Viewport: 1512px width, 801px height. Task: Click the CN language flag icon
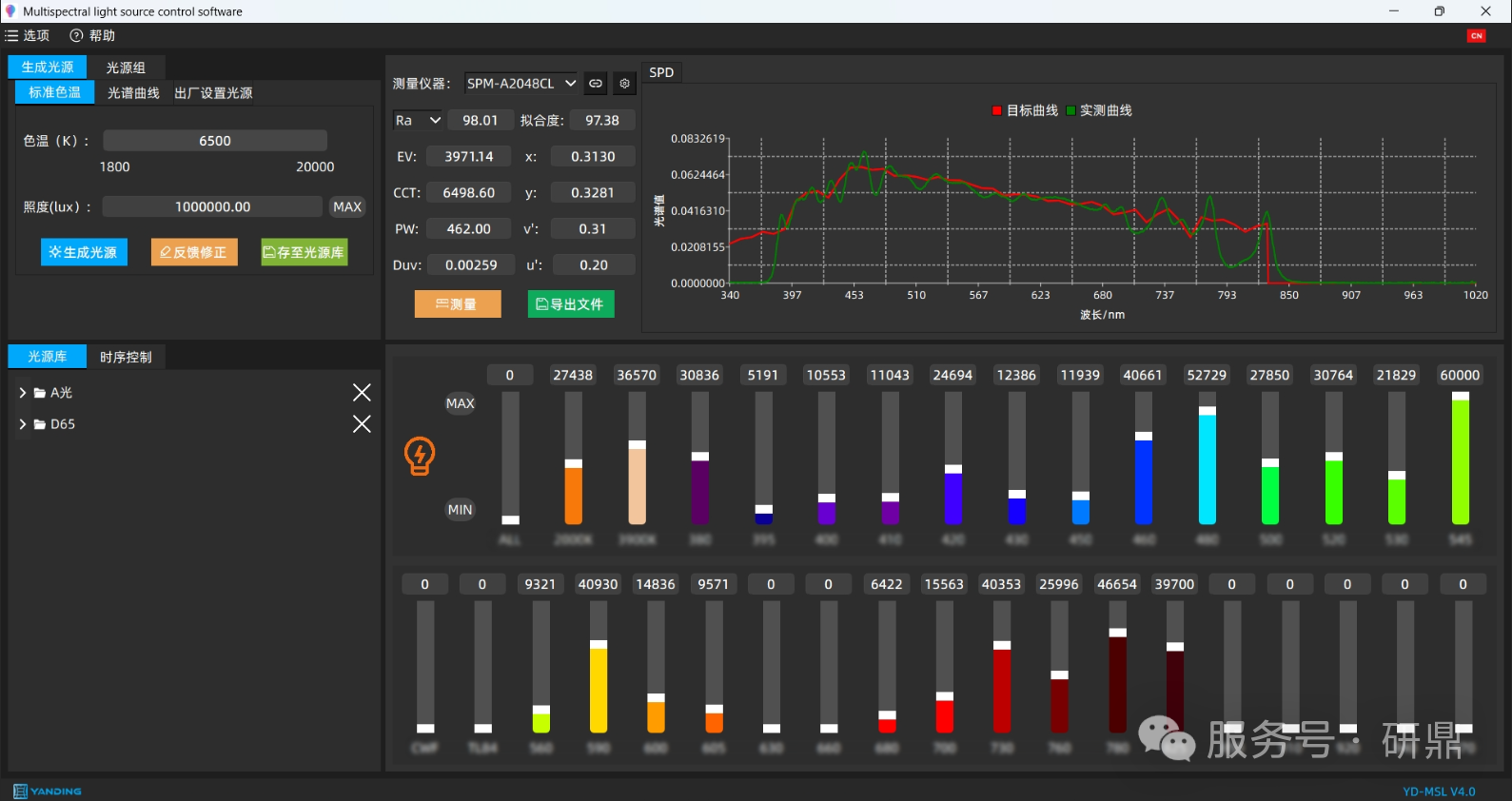point(1477,36)
